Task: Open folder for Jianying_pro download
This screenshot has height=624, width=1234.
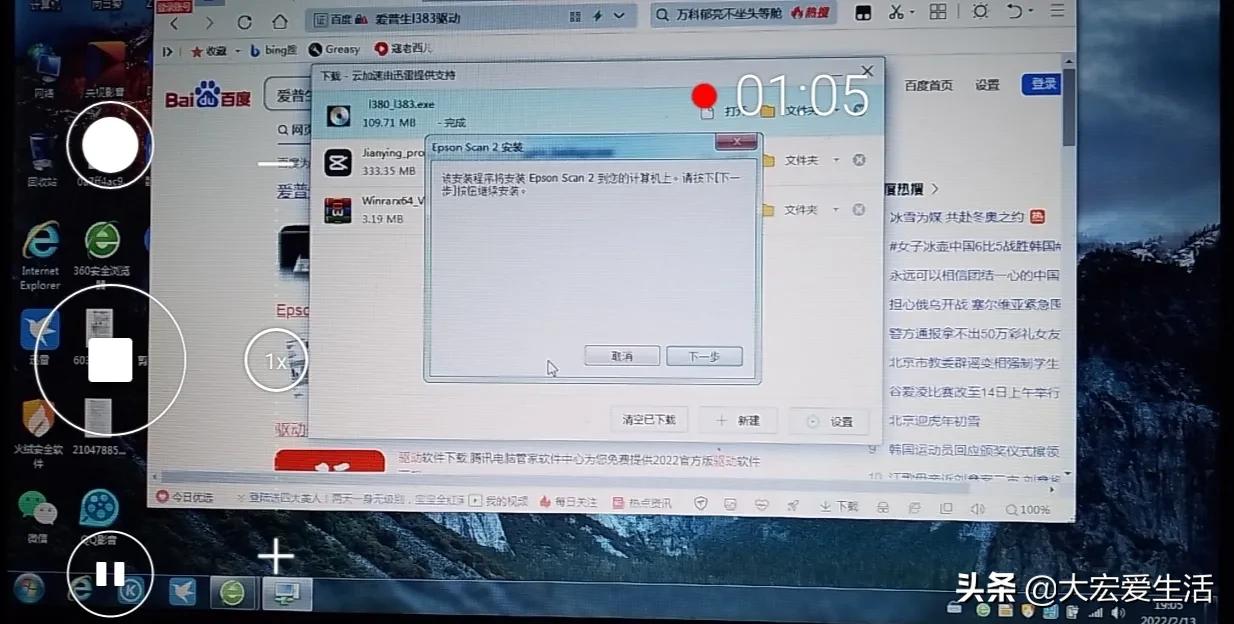Action: coord(791,160)
